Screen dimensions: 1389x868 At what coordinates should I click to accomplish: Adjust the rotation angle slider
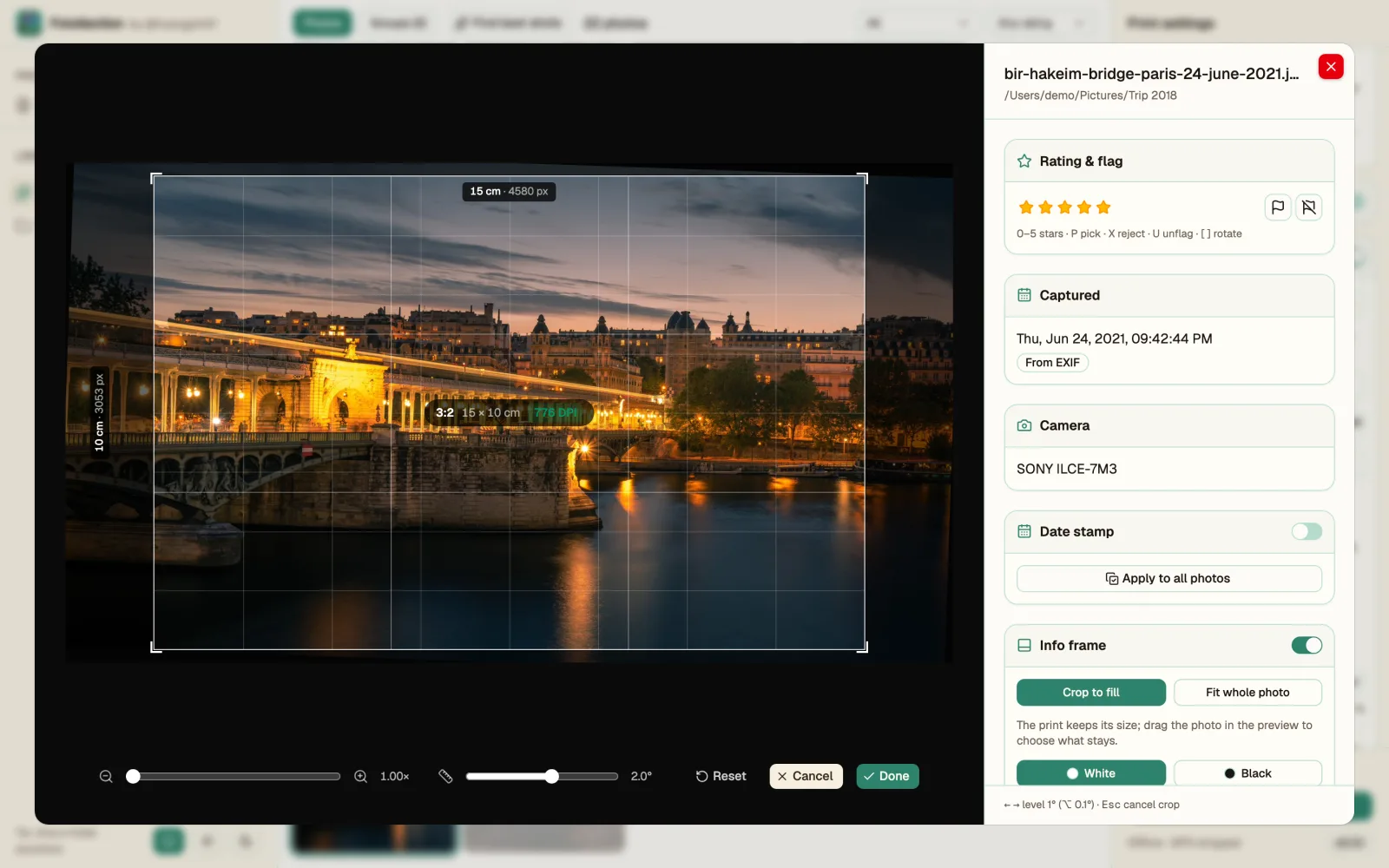551,776
